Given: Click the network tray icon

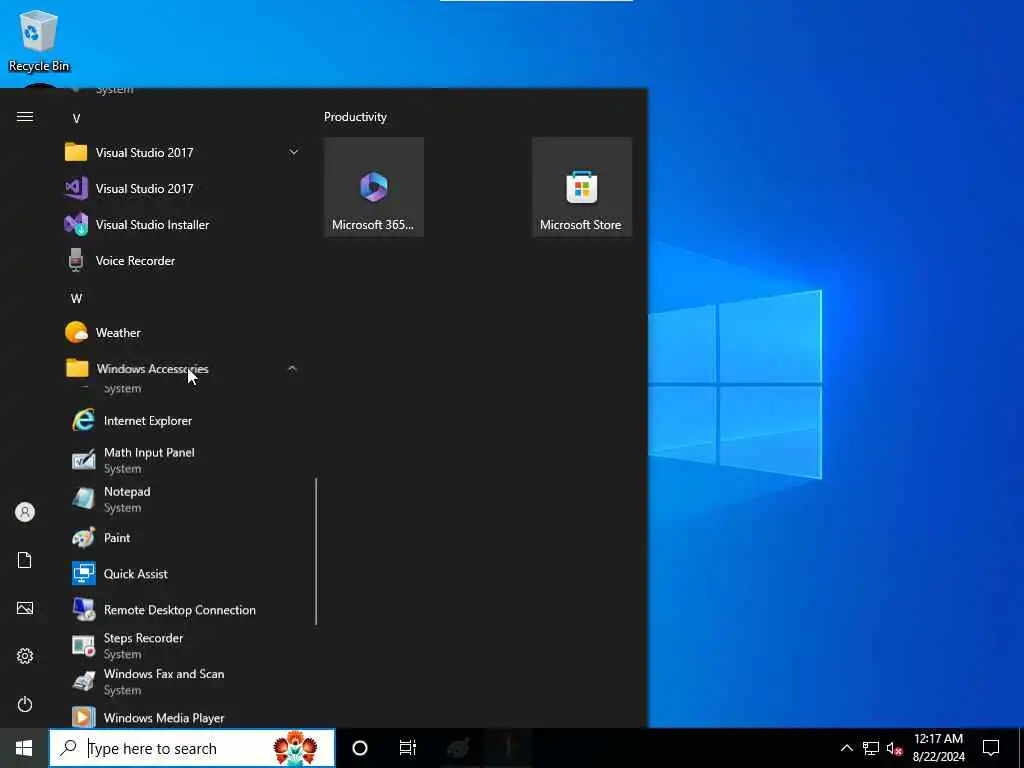Looking at the screenshot, I should pos(871,748).
